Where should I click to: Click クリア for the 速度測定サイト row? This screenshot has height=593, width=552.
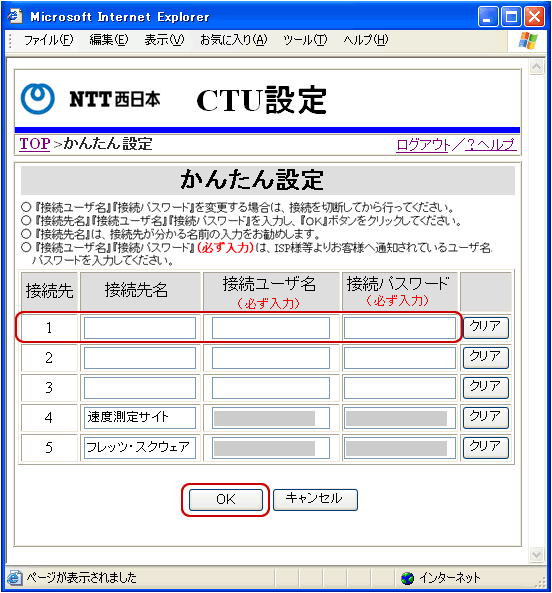(485, 417)
